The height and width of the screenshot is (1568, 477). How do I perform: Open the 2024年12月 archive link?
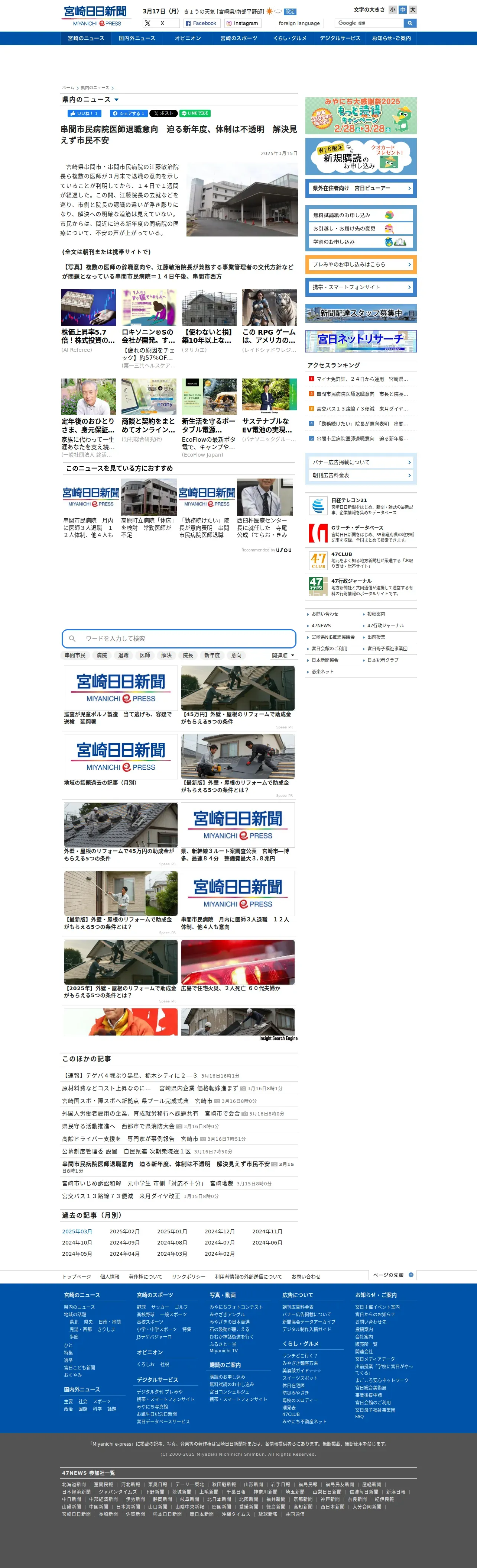pyautogui.click(x=220, y=1231)
